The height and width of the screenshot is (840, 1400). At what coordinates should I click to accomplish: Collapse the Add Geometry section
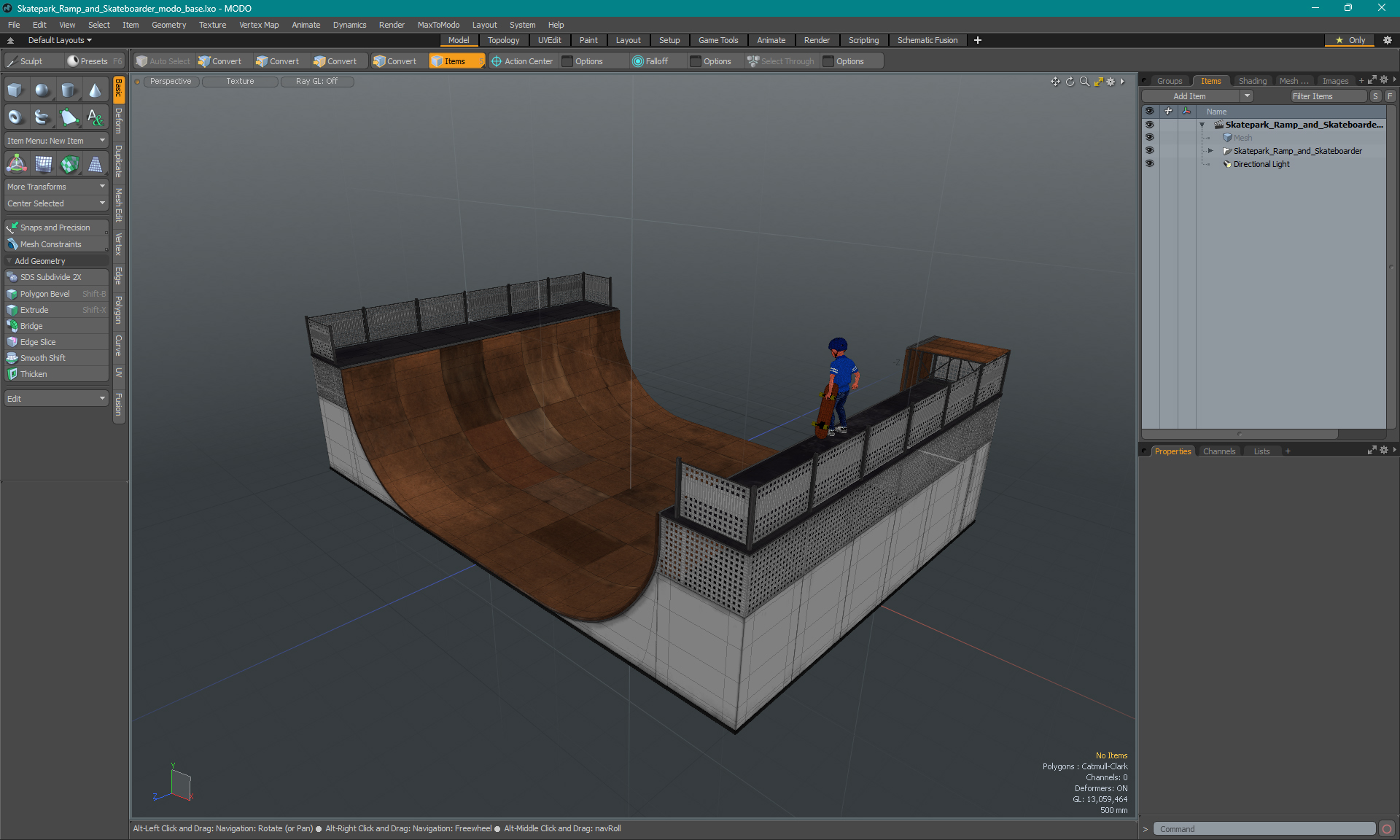coord(9,261)
